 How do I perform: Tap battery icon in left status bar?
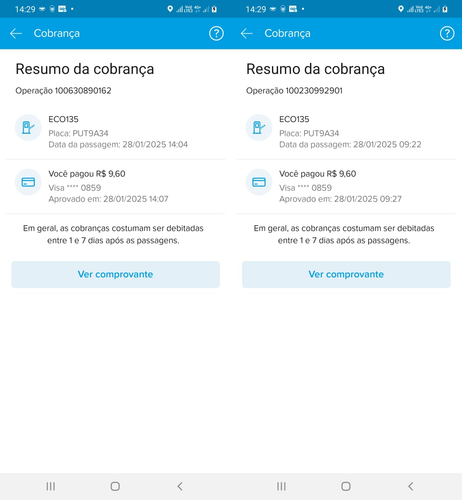[x=214, y=9]
